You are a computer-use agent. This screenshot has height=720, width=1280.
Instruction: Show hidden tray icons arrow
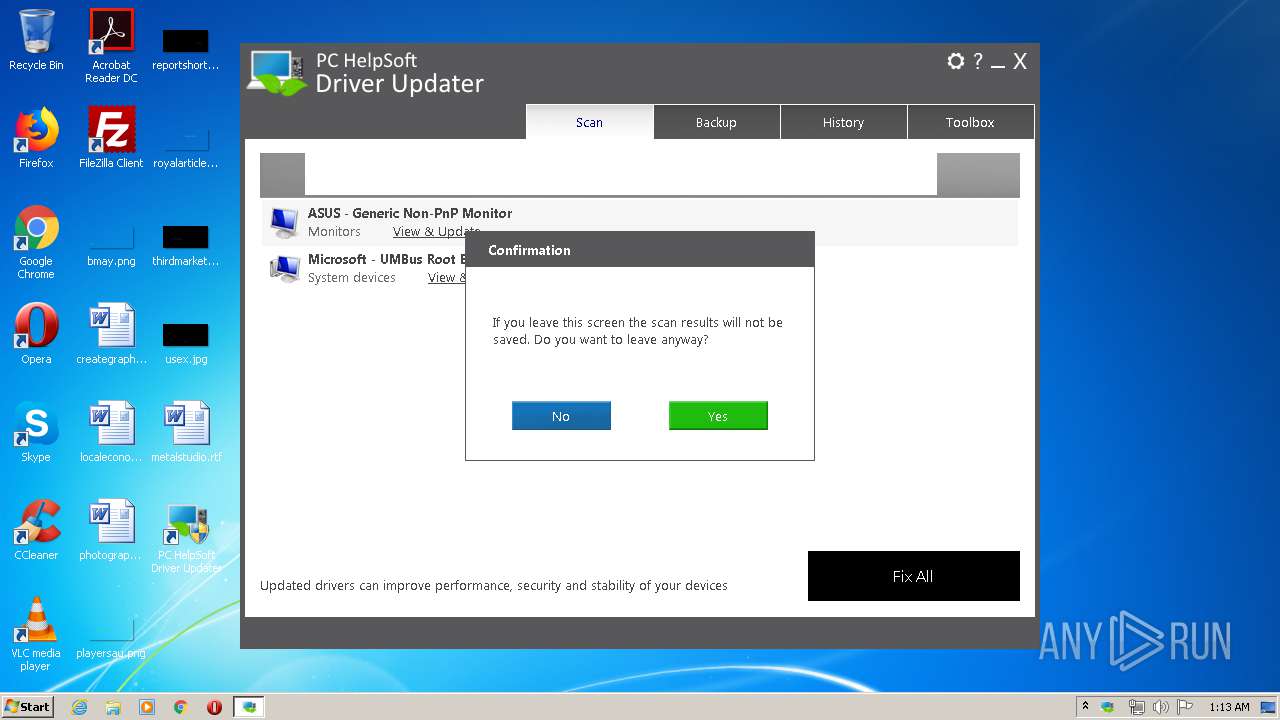pos(1085,707)
